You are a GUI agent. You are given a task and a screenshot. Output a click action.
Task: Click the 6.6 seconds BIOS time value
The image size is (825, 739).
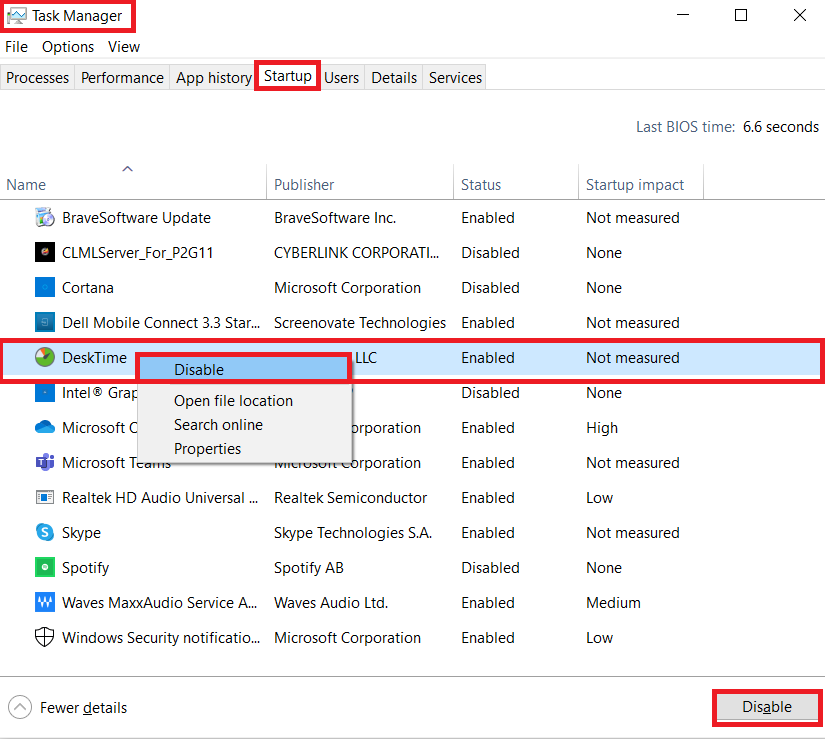pos(781,127)
